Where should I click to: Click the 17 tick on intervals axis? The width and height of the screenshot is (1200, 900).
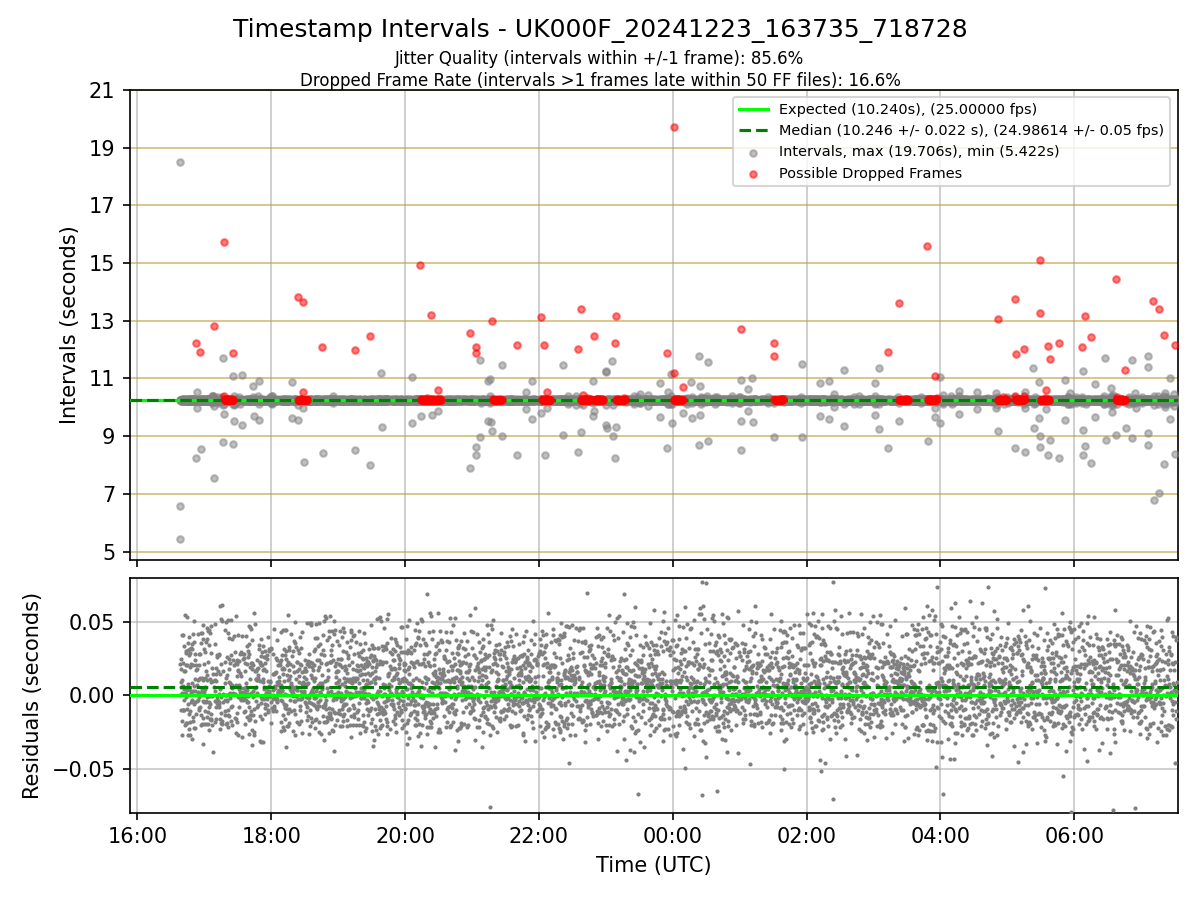[101, 206]
